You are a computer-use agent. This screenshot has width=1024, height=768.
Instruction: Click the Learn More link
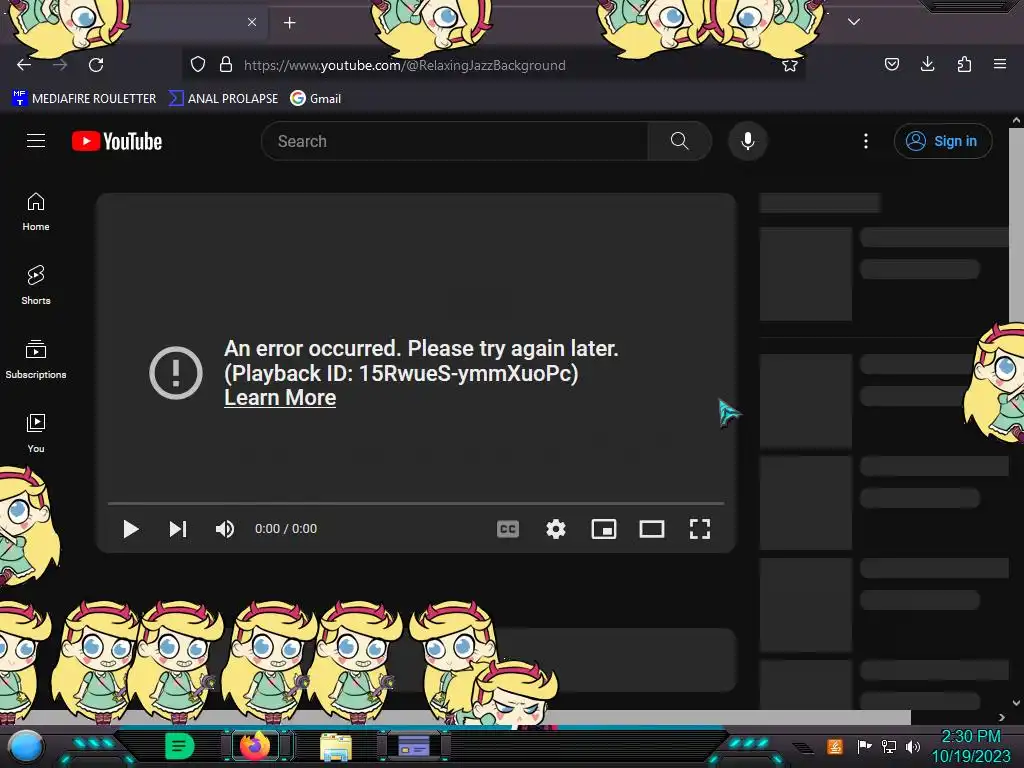(280, 398)
